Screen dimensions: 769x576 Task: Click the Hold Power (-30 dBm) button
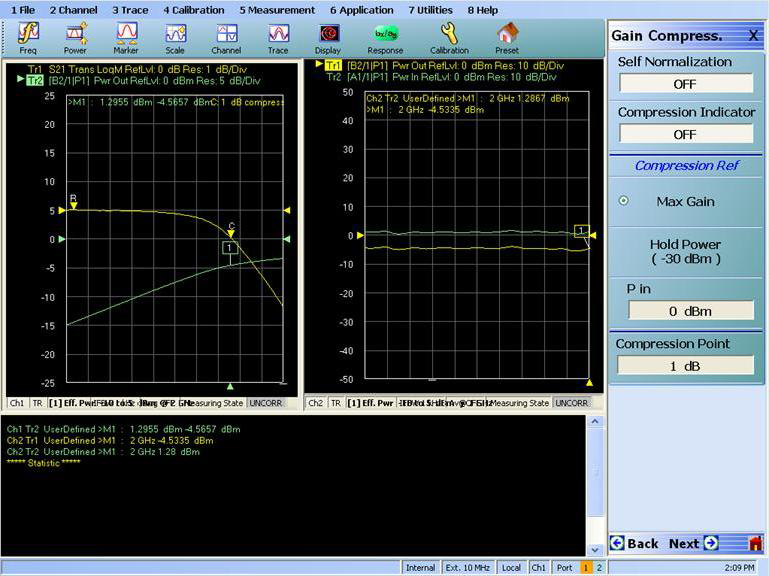[x=685, y=251]
